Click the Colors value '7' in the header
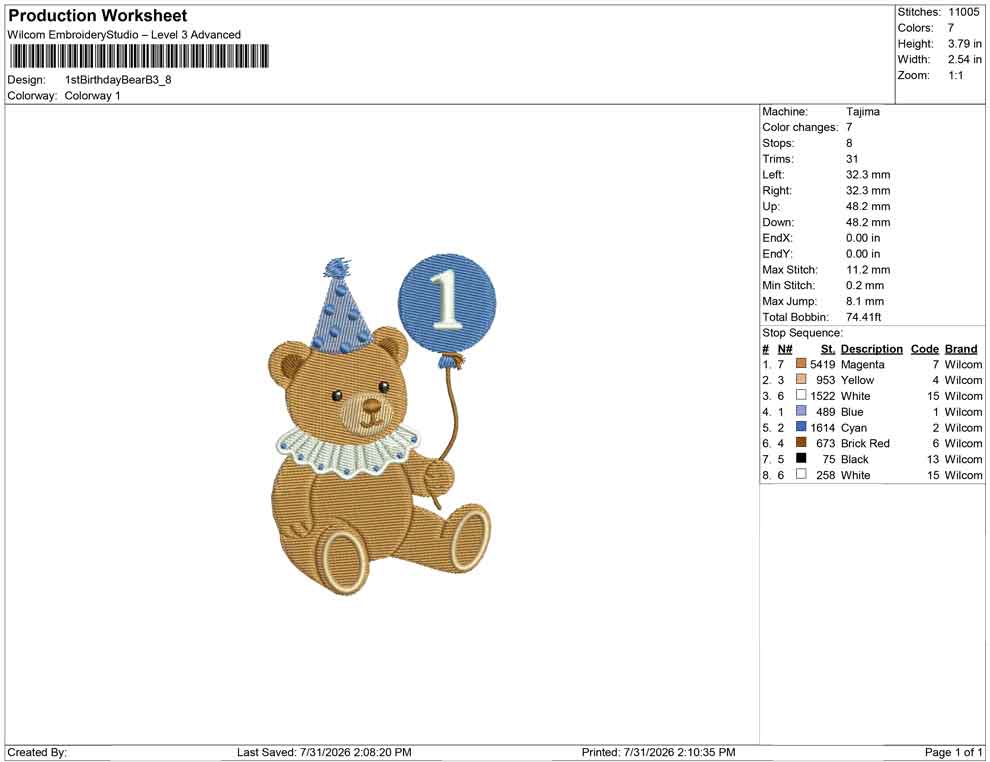The height and width of the screenshot is (762, 990). pyautogui.click(x=951, y=28)
